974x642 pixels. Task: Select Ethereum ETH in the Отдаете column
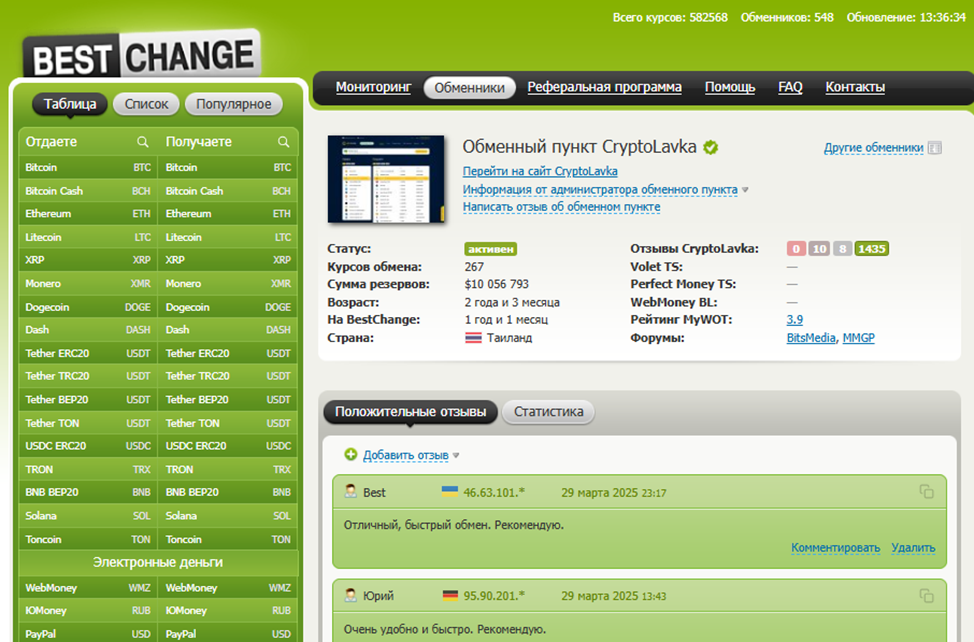[88, 214]
